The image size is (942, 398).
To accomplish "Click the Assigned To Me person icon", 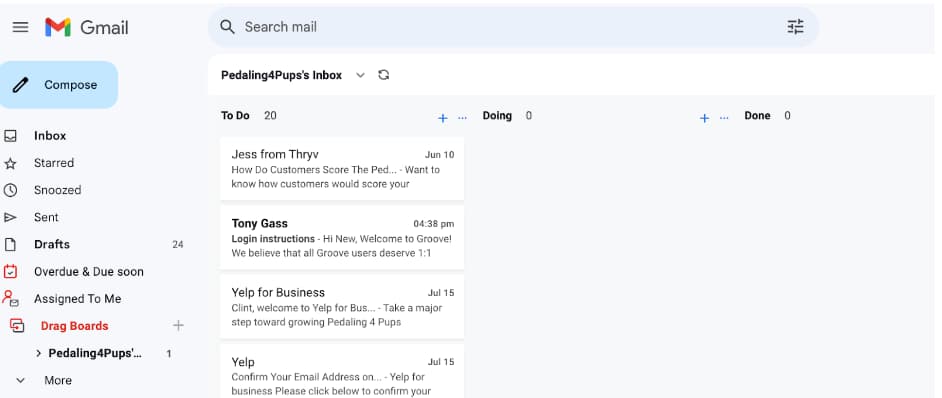I will point(10,298).
